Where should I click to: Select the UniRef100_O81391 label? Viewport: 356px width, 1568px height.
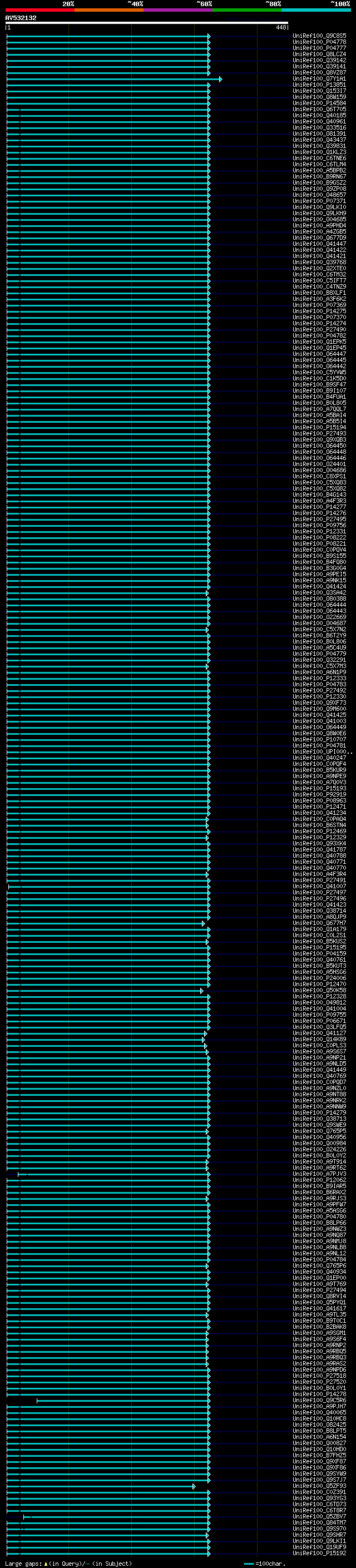319,133
